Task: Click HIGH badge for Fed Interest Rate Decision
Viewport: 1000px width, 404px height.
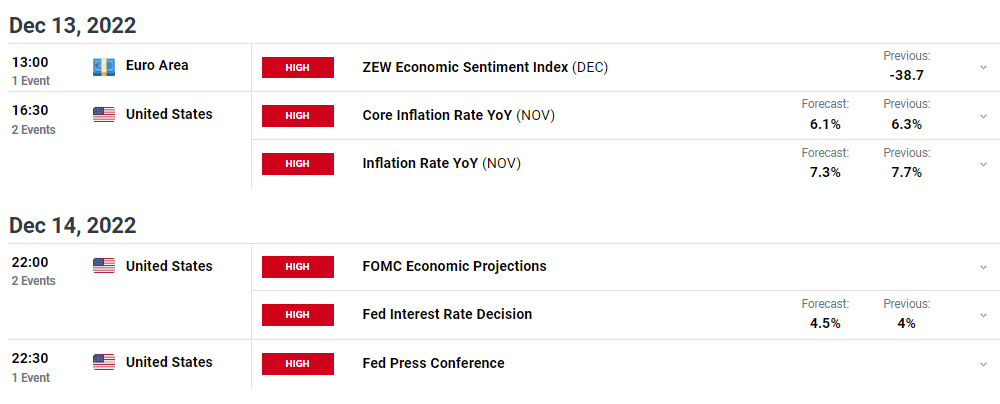Action: coord(298,315)
